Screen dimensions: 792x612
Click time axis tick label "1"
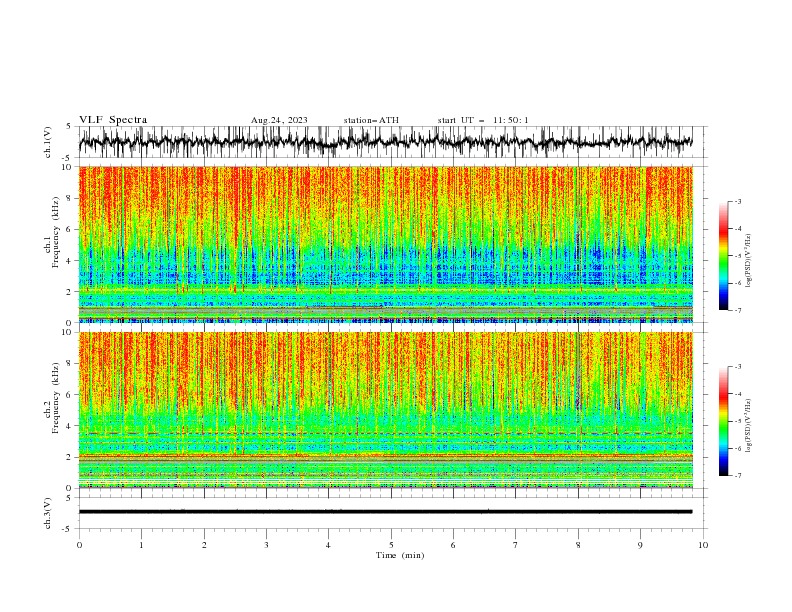click(x=141, y=545)
